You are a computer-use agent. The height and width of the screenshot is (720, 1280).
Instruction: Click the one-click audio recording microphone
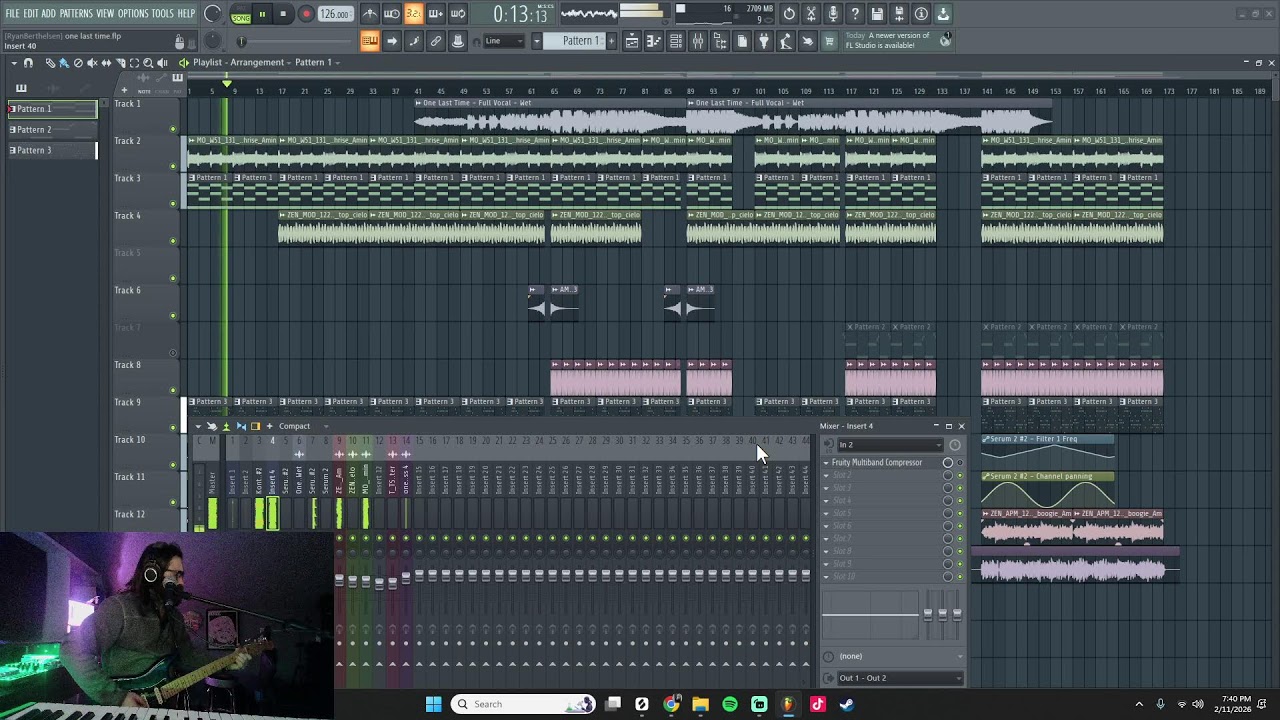click(833, 14)
